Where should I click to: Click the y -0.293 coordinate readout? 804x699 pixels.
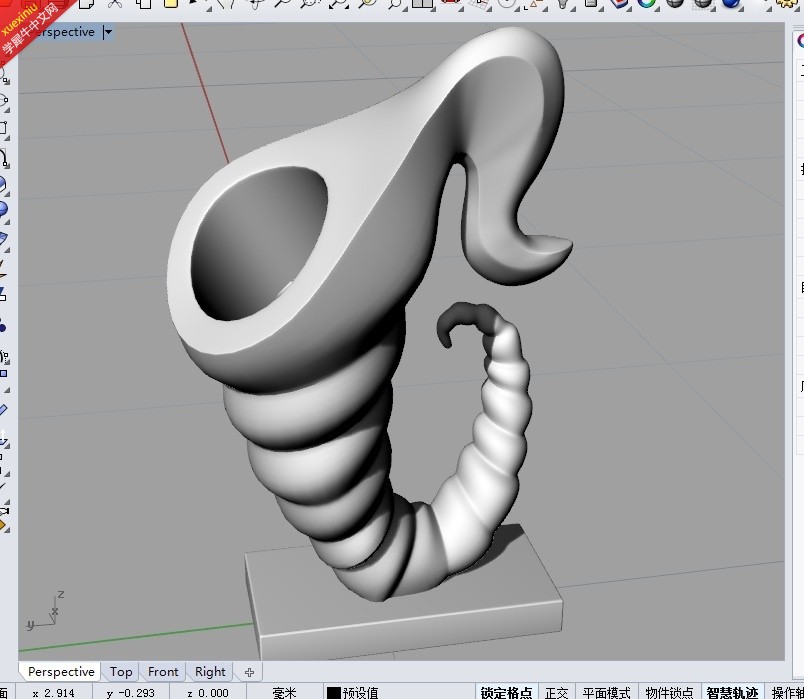(x=130, y=693)
